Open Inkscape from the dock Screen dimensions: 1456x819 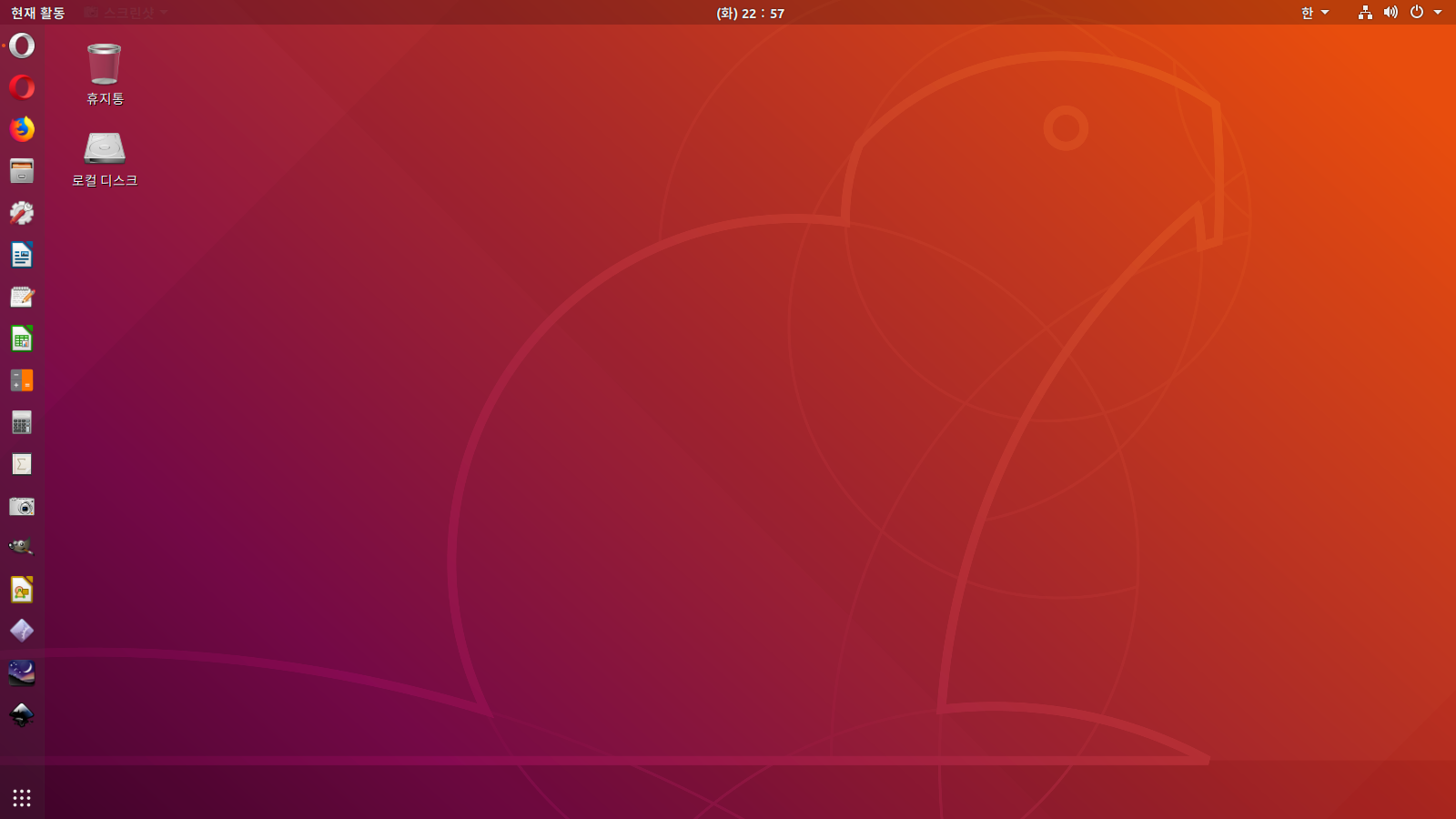coord(22,715)
